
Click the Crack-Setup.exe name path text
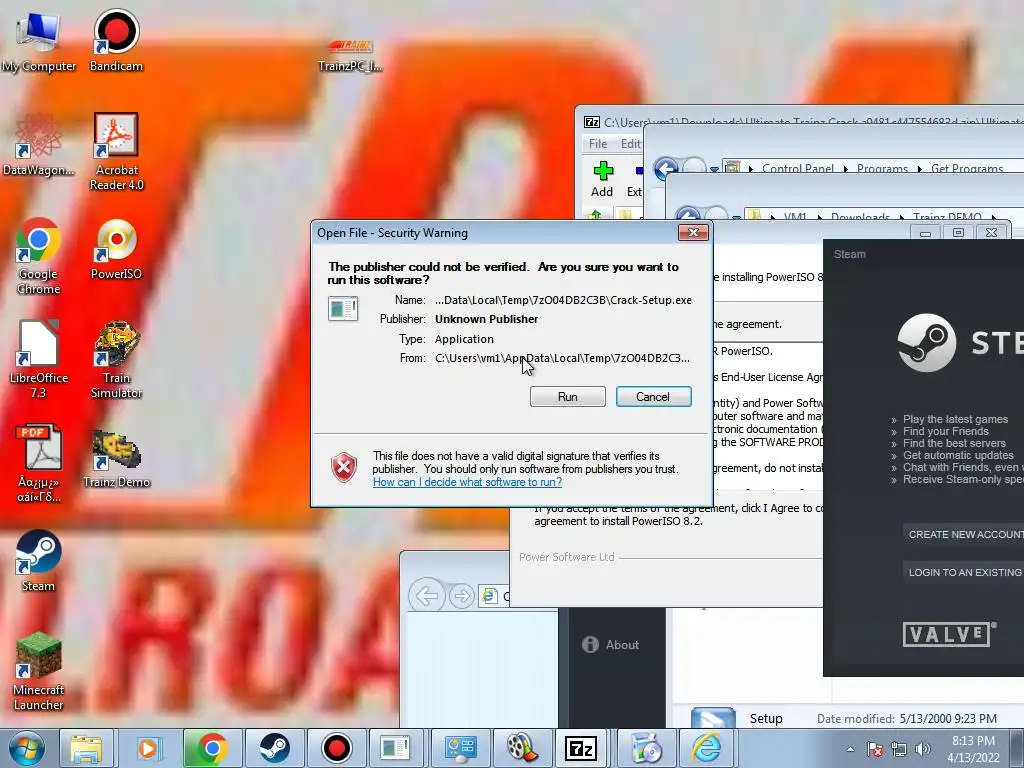(x=563, y=300)
